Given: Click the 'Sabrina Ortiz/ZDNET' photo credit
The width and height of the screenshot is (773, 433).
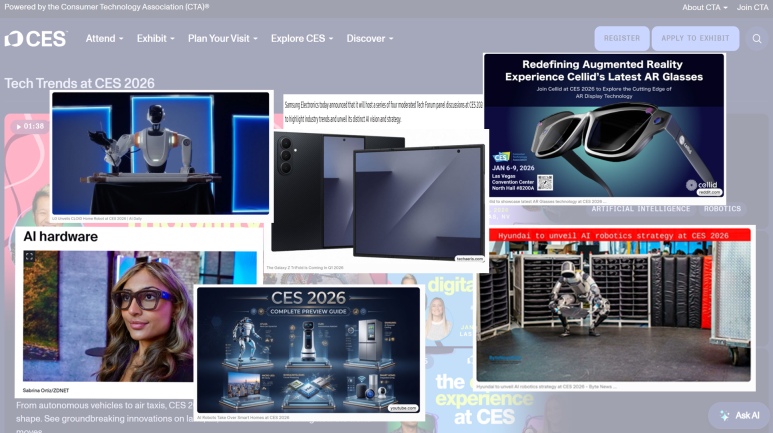Looking at the screenshot, I should click(46, 390).
